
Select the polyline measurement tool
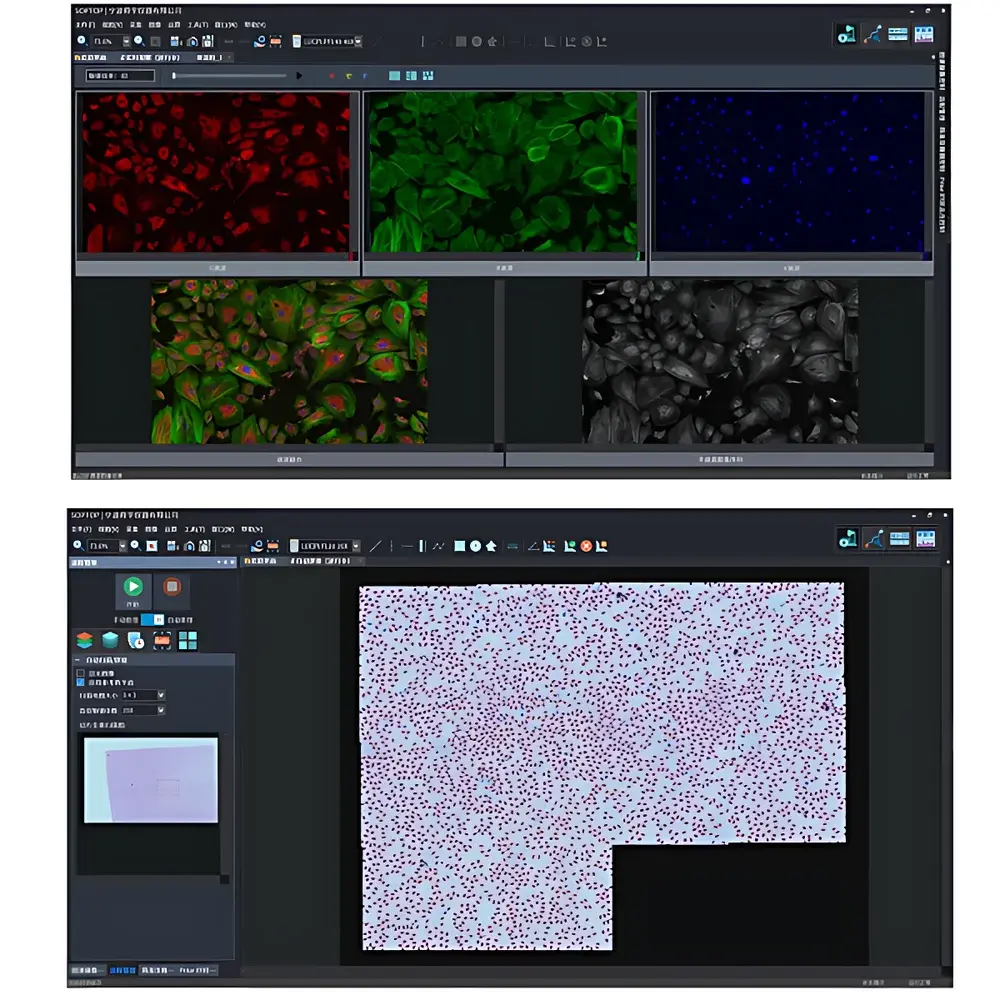[437, 545]
